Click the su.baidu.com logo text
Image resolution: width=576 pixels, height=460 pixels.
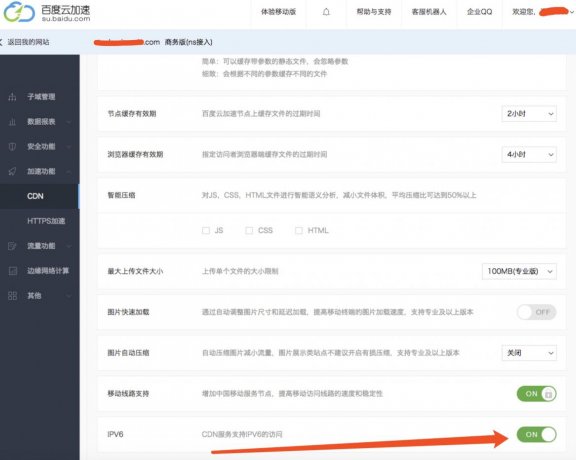point(66,19)
